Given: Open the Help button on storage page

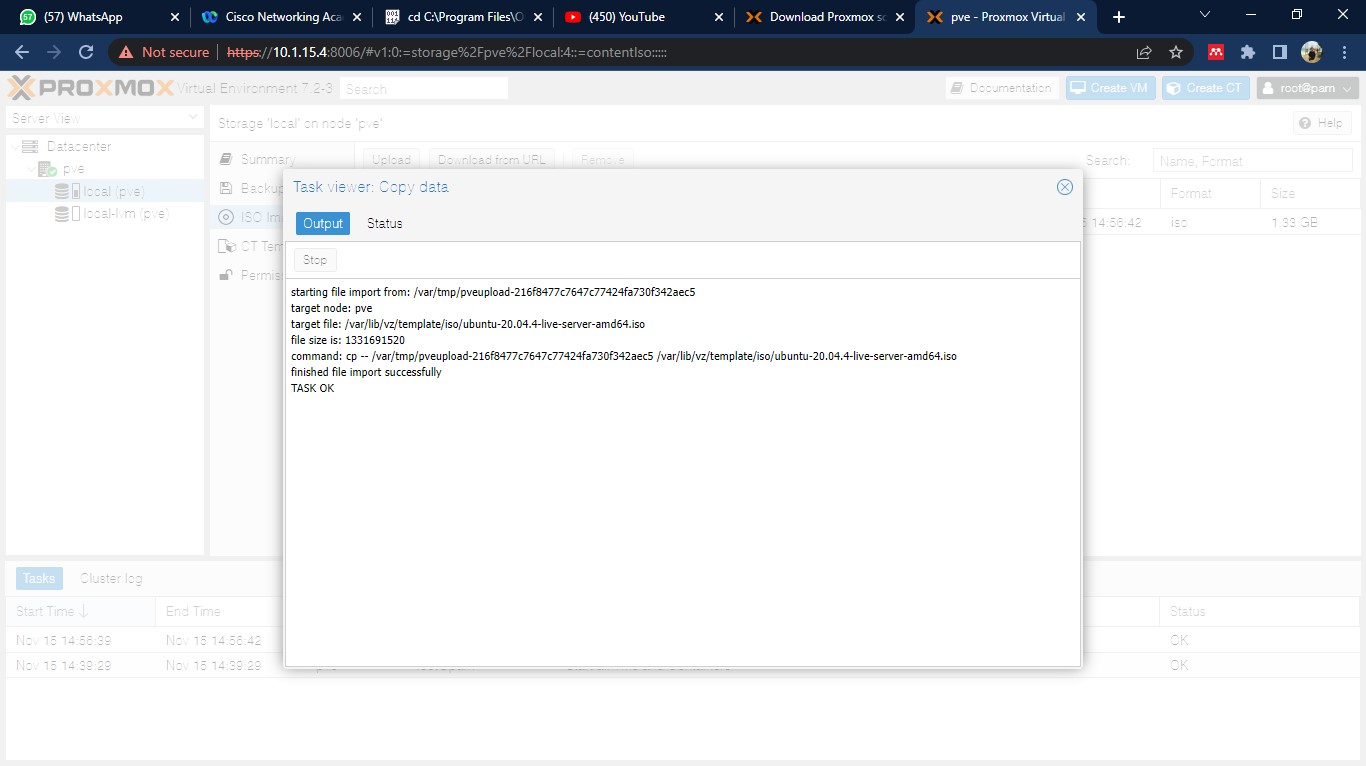Looking at the screenshot, I should [x=1321, y=122].
